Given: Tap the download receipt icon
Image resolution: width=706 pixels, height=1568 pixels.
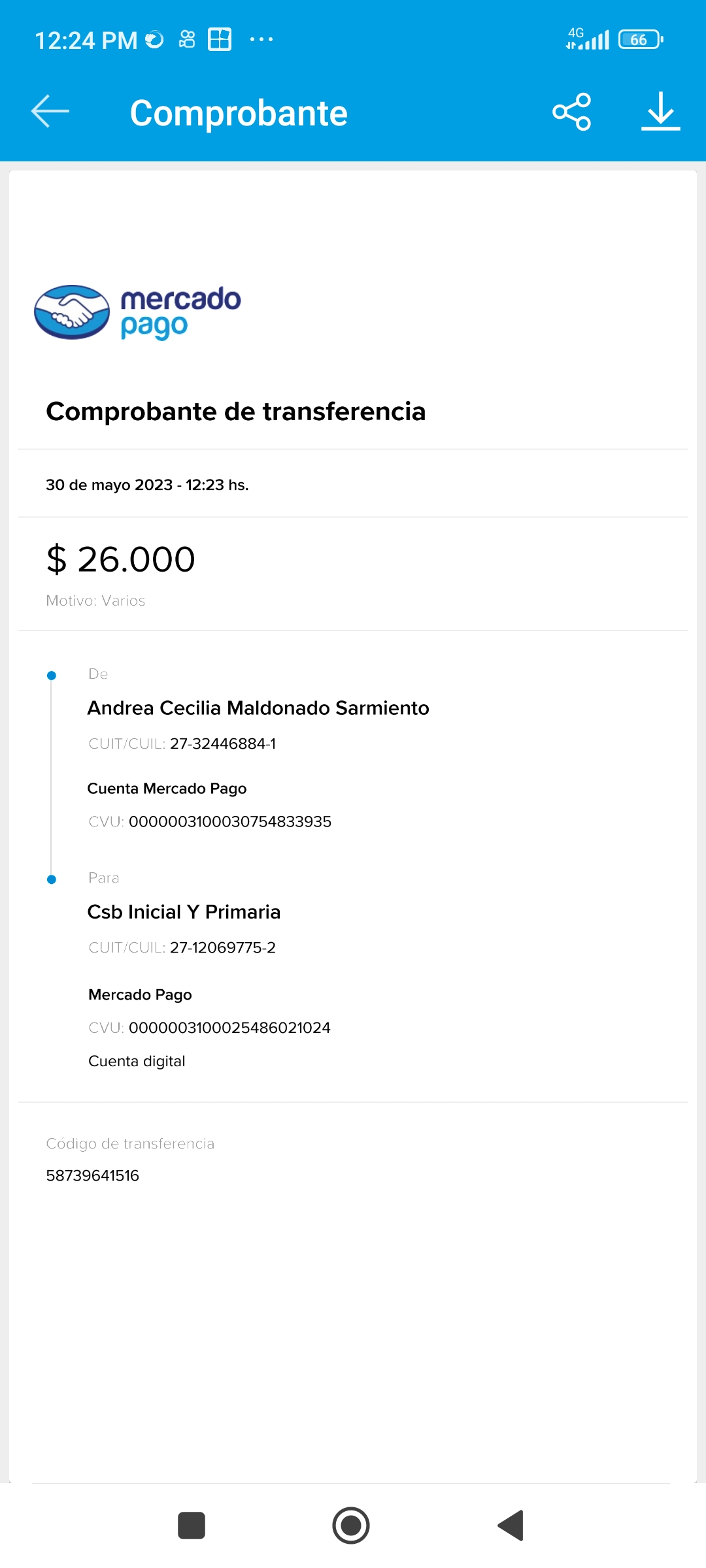Looking at the screenshot, I should pos(660,112).
